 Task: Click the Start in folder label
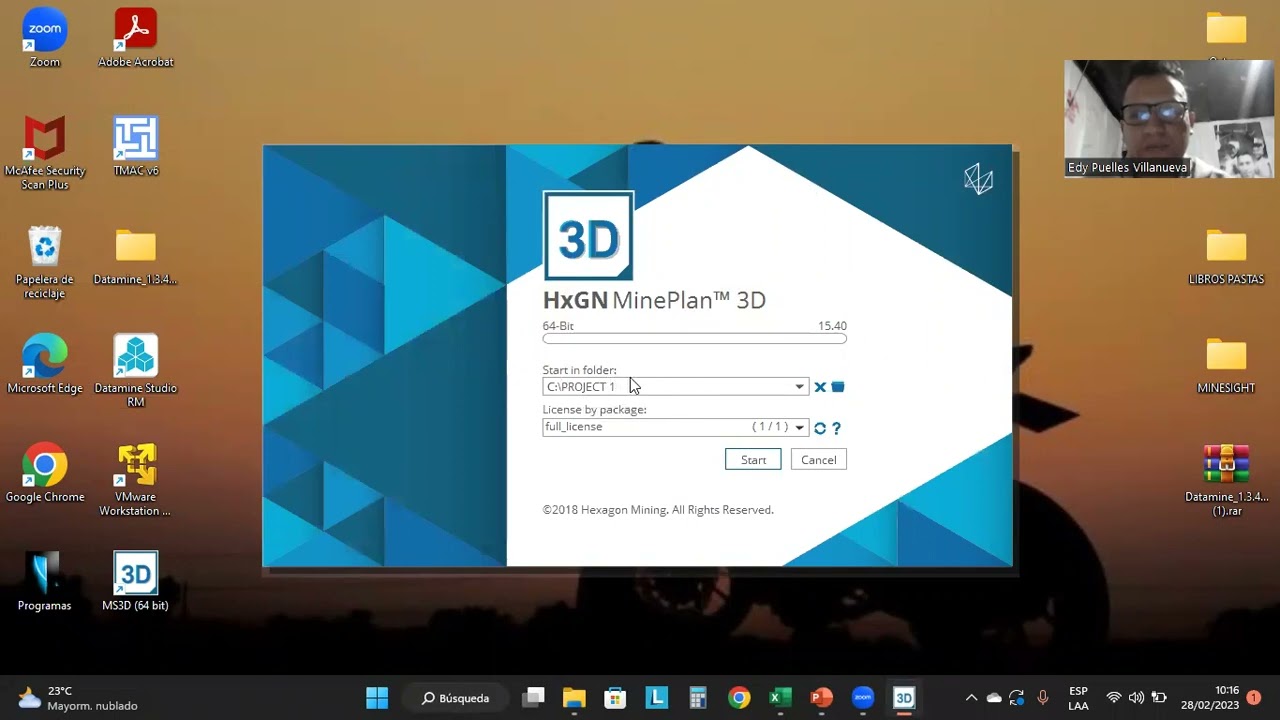(580, 370)
